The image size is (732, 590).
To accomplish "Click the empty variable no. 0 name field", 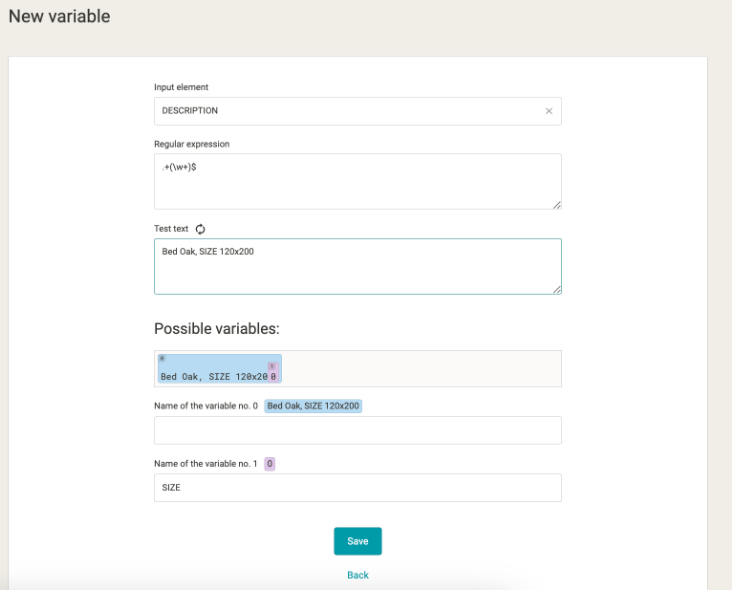I will [x=357, y=431].
